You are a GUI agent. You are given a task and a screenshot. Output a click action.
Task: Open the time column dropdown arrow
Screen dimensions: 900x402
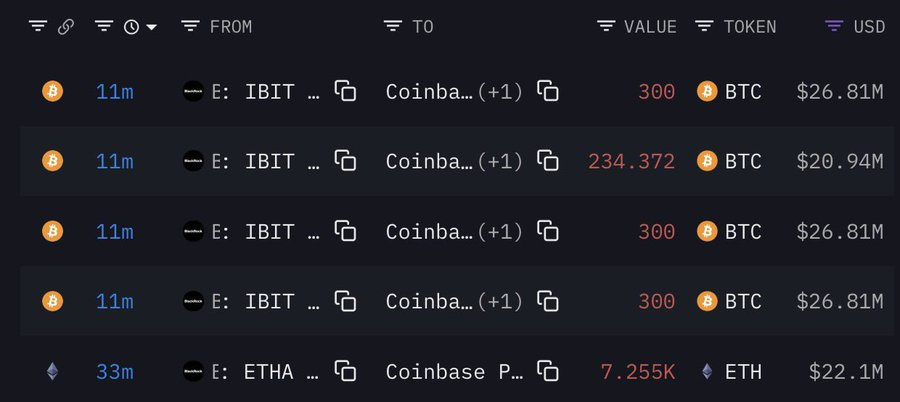click(152, 27)
